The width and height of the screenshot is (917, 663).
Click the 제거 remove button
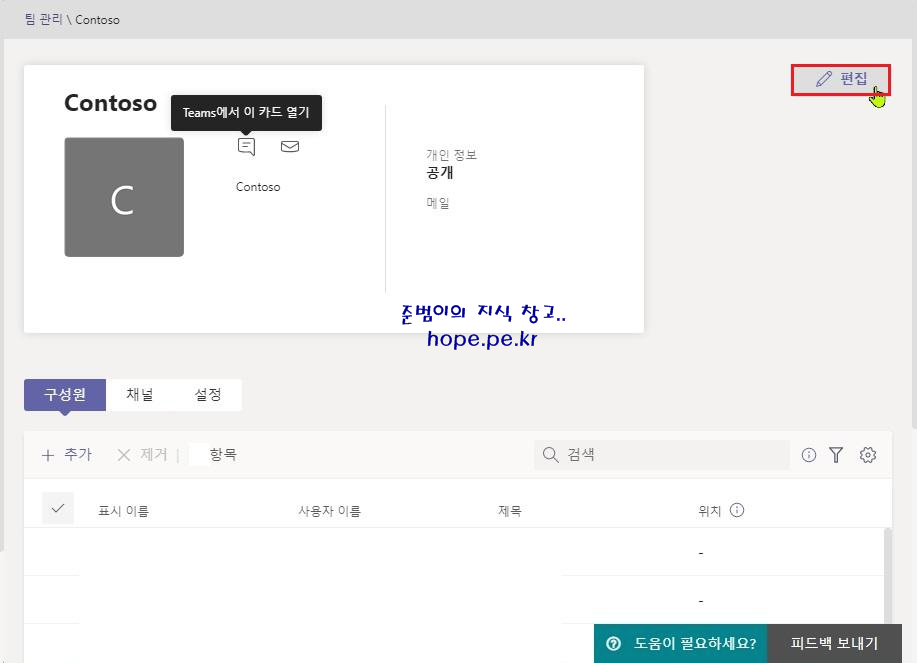click(142, 455)
